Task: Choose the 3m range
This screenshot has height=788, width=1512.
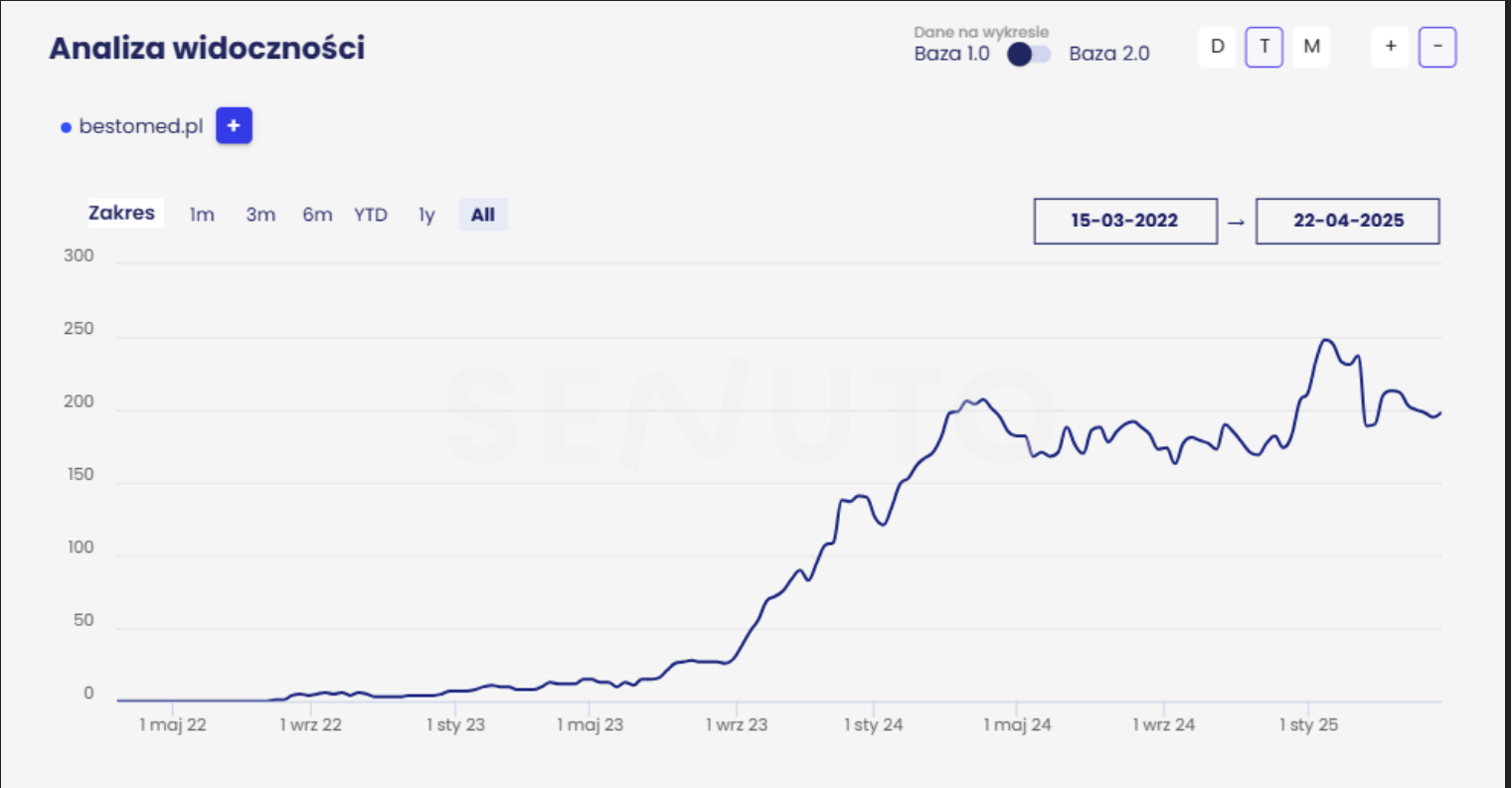Action: 260,215
